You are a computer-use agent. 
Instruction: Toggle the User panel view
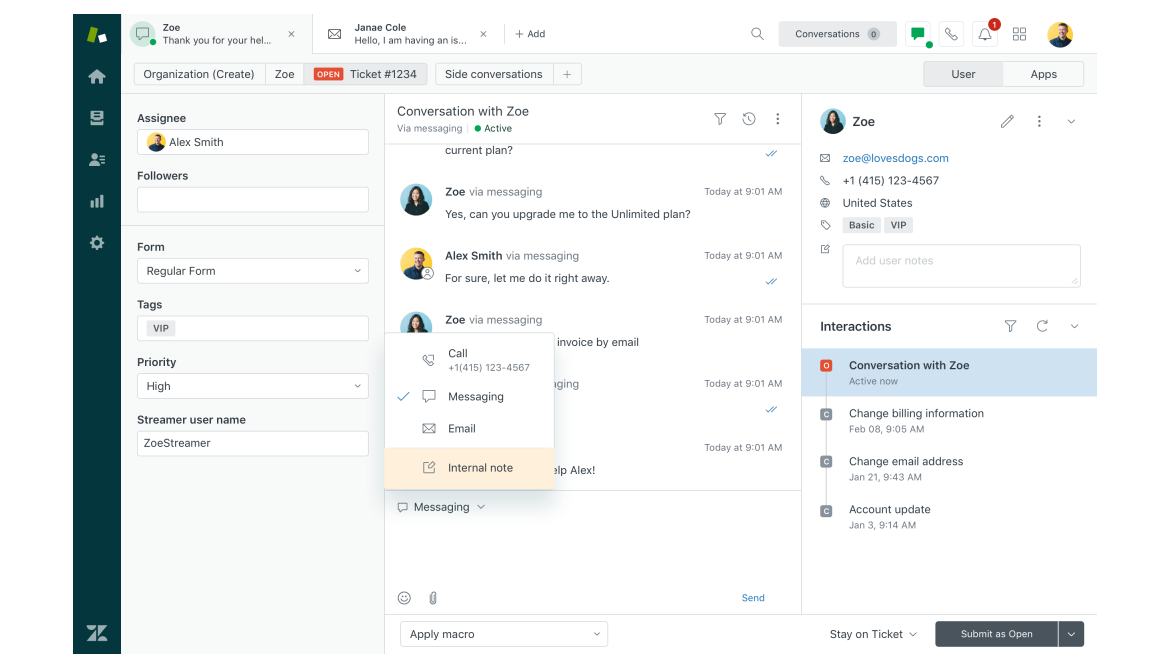pos(963,74)
